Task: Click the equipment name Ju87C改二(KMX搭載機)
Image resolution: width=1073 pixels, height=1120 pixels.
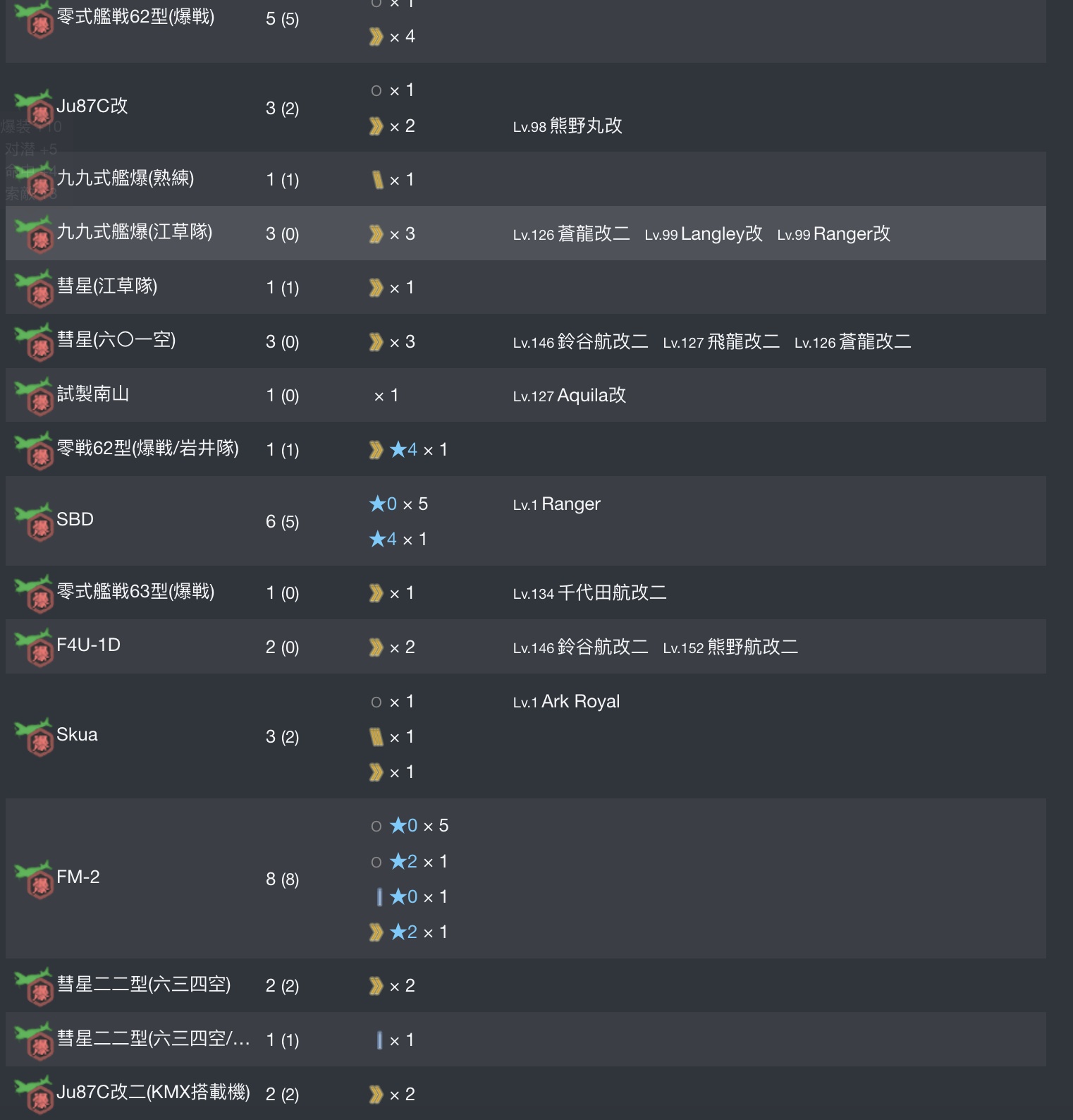Action: click(153, 1092)
